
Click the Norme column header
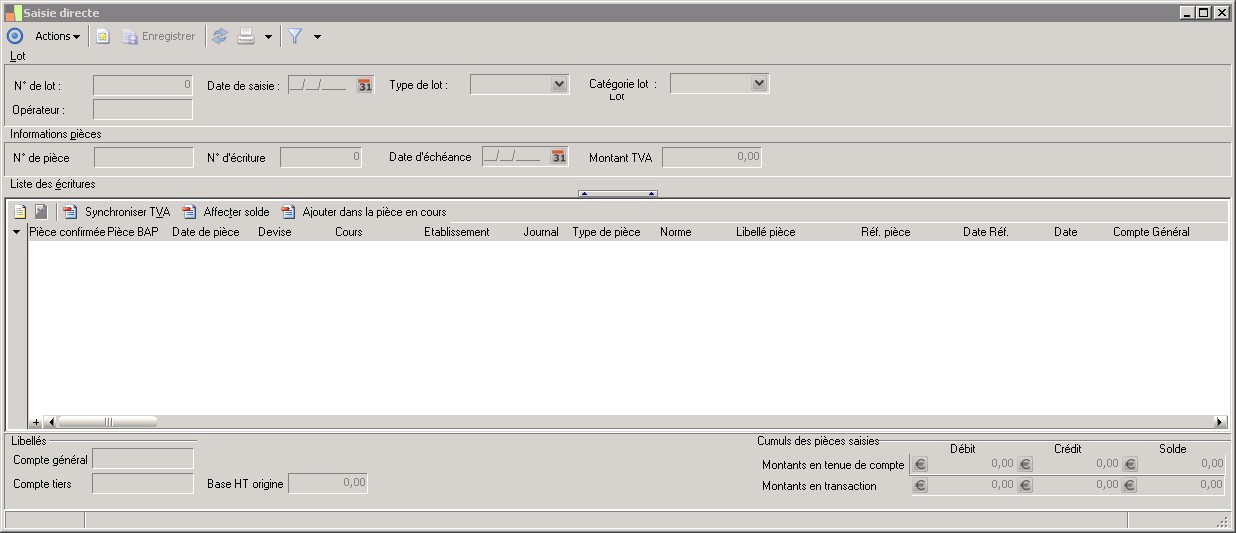pos(676,232)
